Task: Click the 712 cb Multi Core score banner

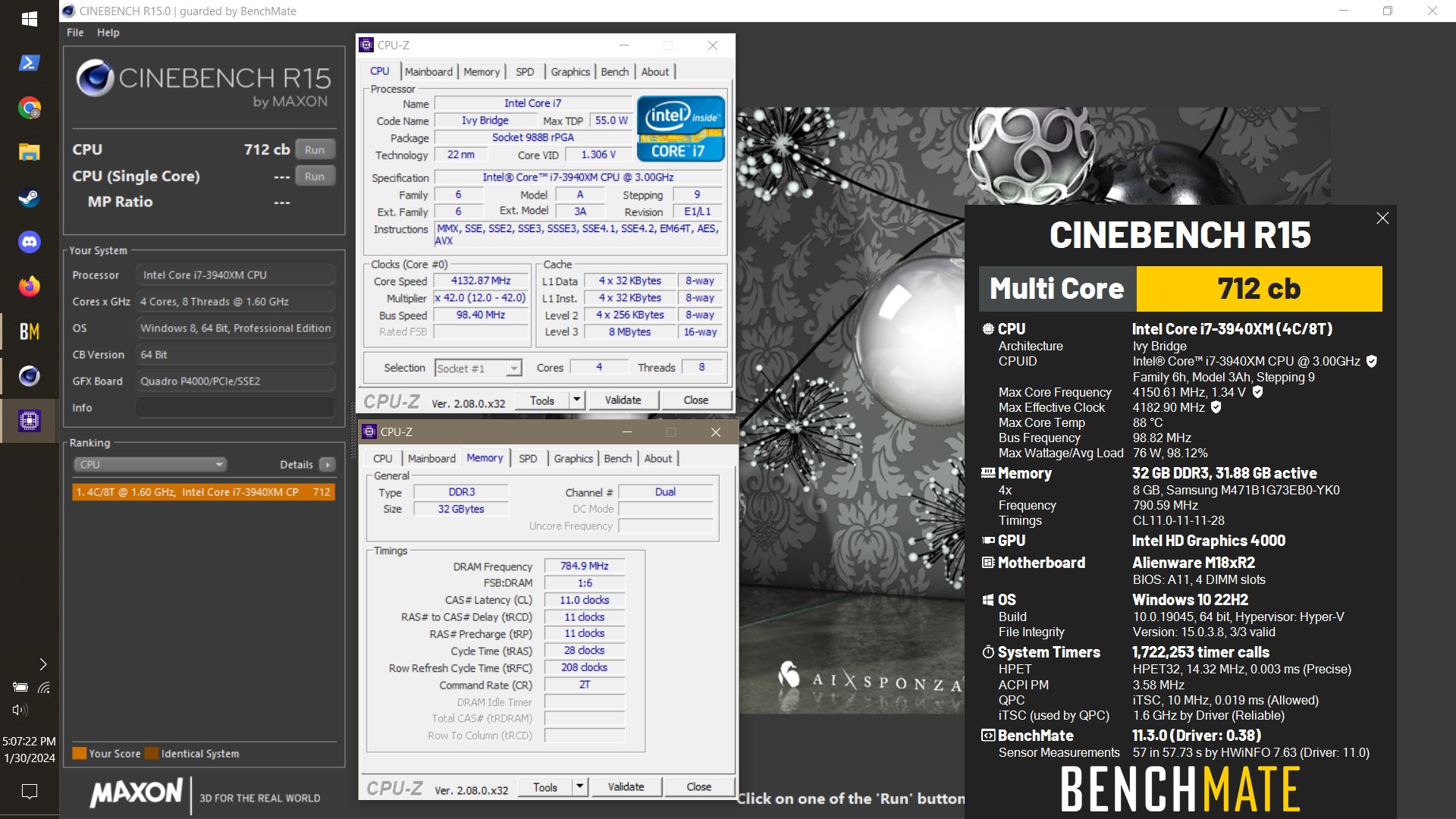Action: 1259,289
